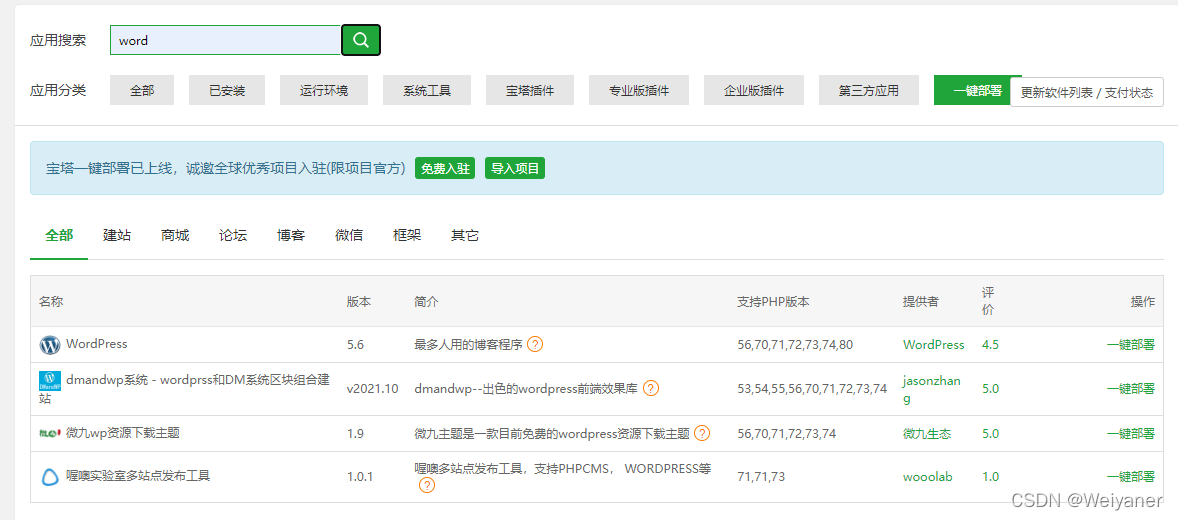Click the 简介 column header
The height and width of the screenshot is (520, 1178).
click(427, 301)
